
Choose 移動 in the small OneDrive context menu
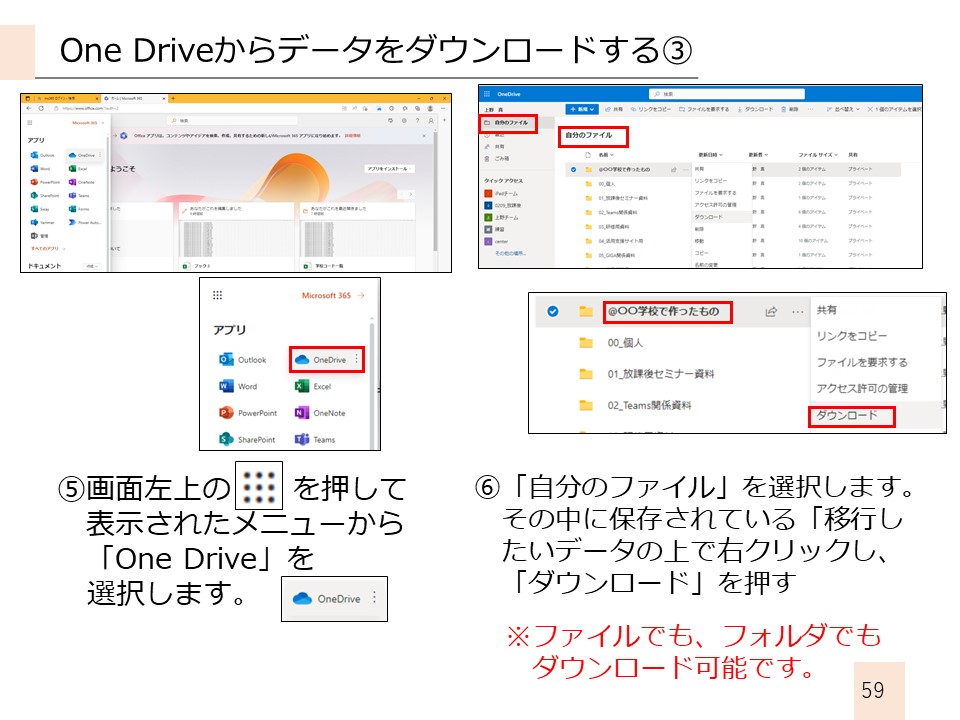pos(699,241)
